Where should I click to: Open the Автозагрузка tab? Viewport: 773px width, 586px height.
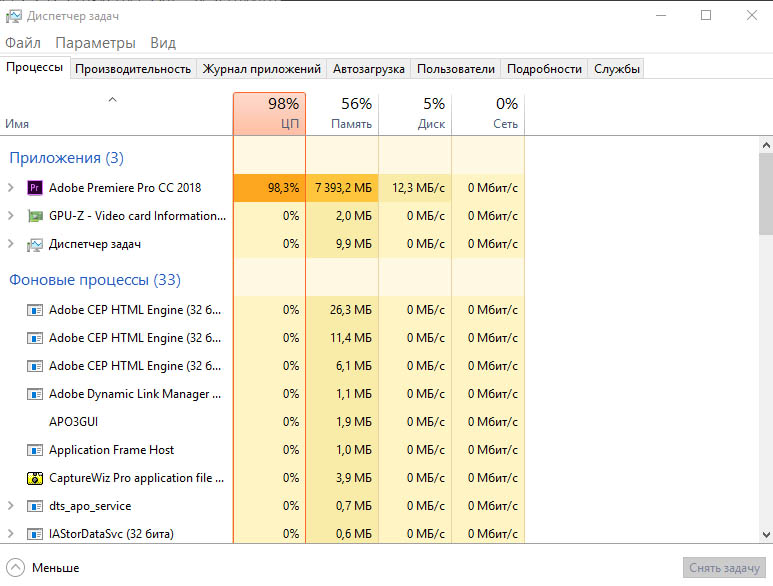[x=369, y=69]
